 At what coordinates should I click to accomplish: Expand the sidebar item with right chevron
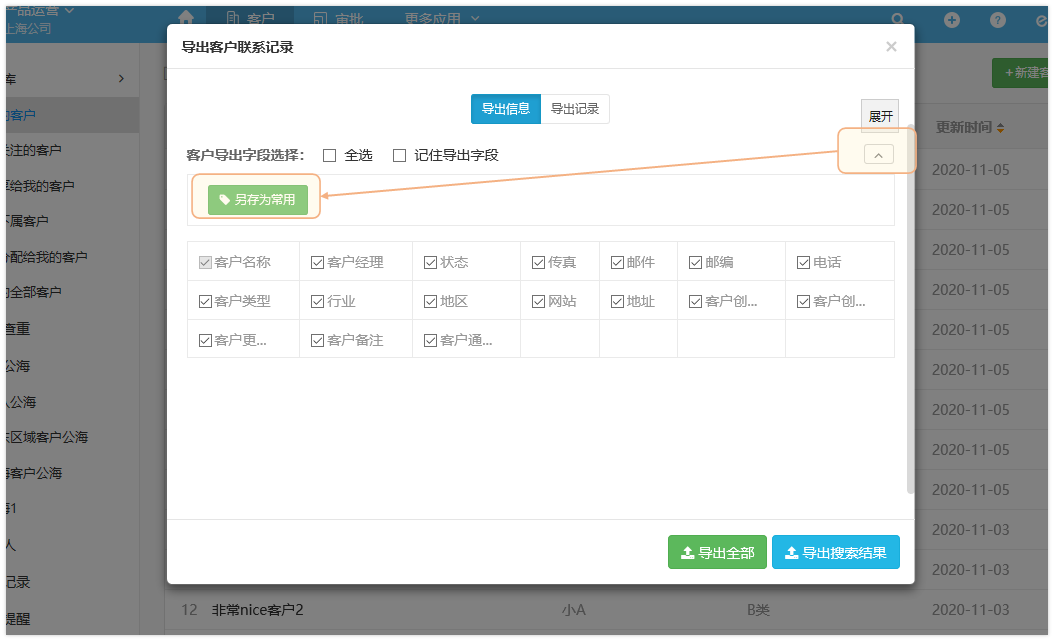tap(121, 78)
